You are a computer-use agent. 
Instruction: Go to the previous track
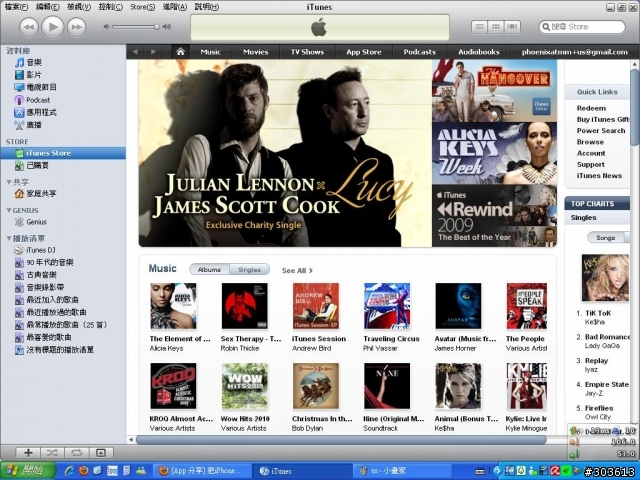[29, 27]
